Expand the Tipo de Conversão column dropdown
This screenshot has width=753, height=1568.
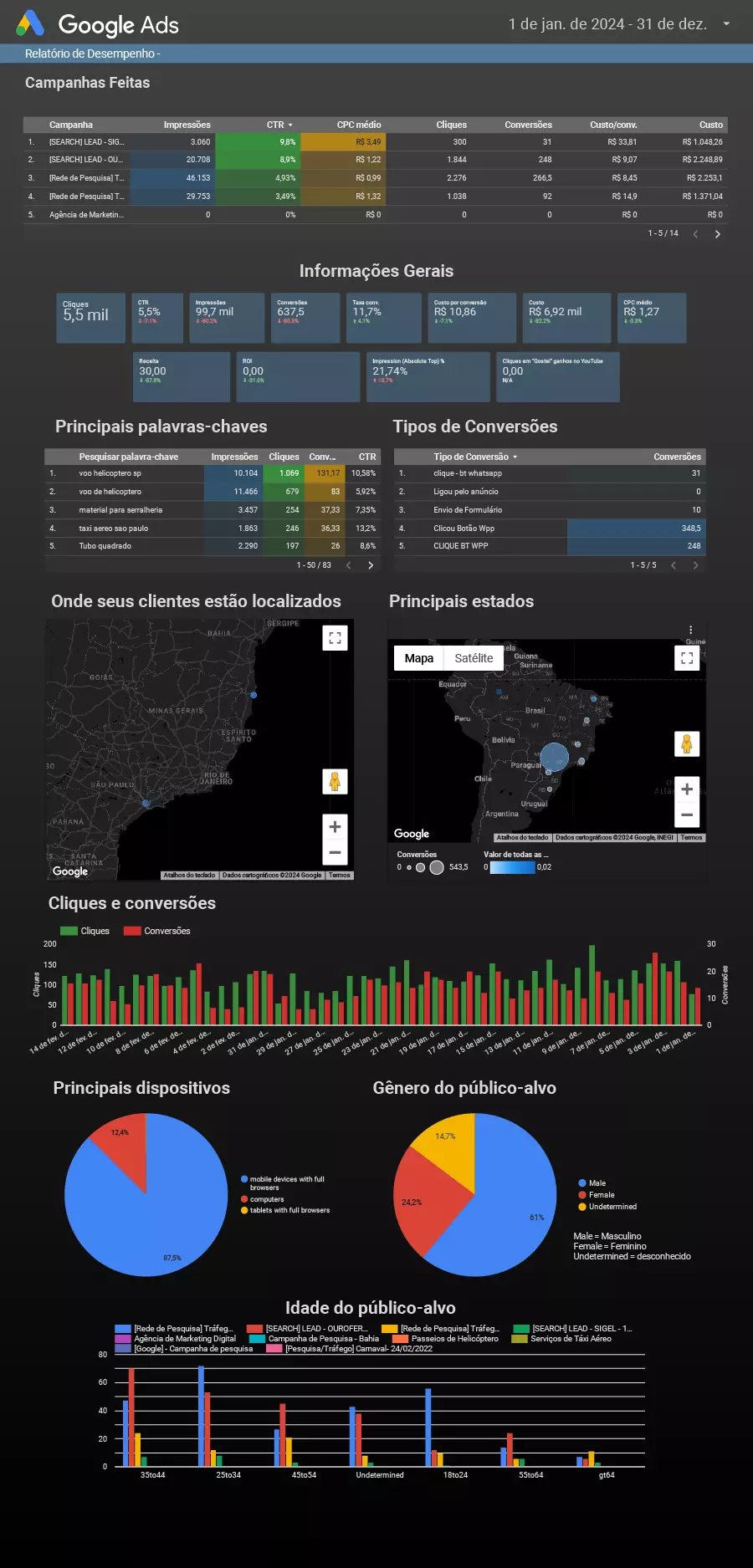(x=515, y=457)
